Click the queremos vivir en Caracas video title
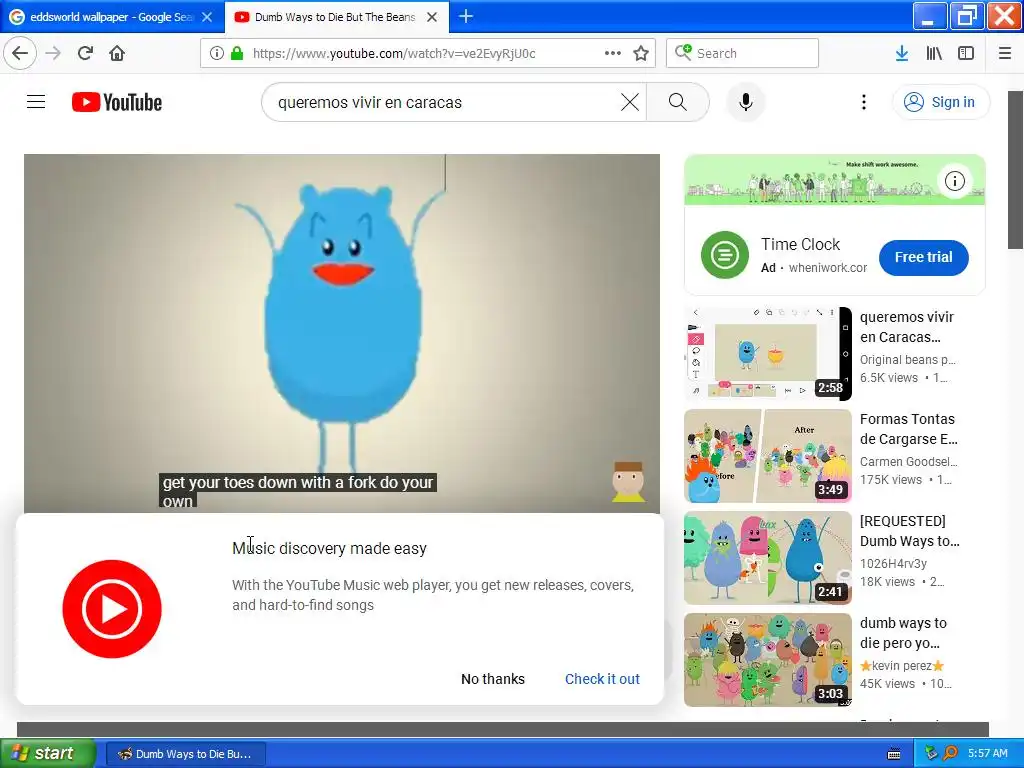Image resolution: width=1024 pixels, height=768 pixels. click(907, 327)
